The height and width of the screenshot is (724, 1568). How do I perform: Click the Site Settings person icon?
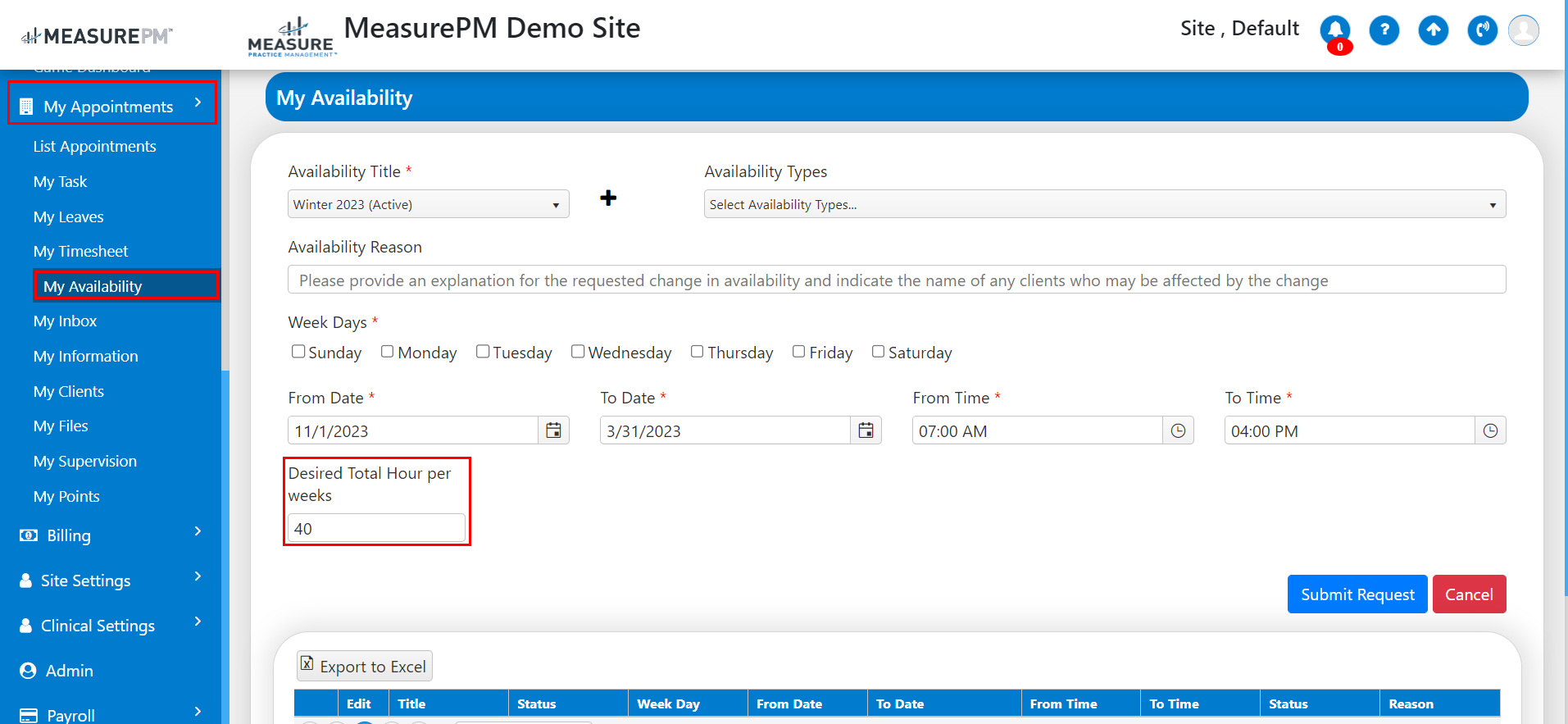pos(26,581)
